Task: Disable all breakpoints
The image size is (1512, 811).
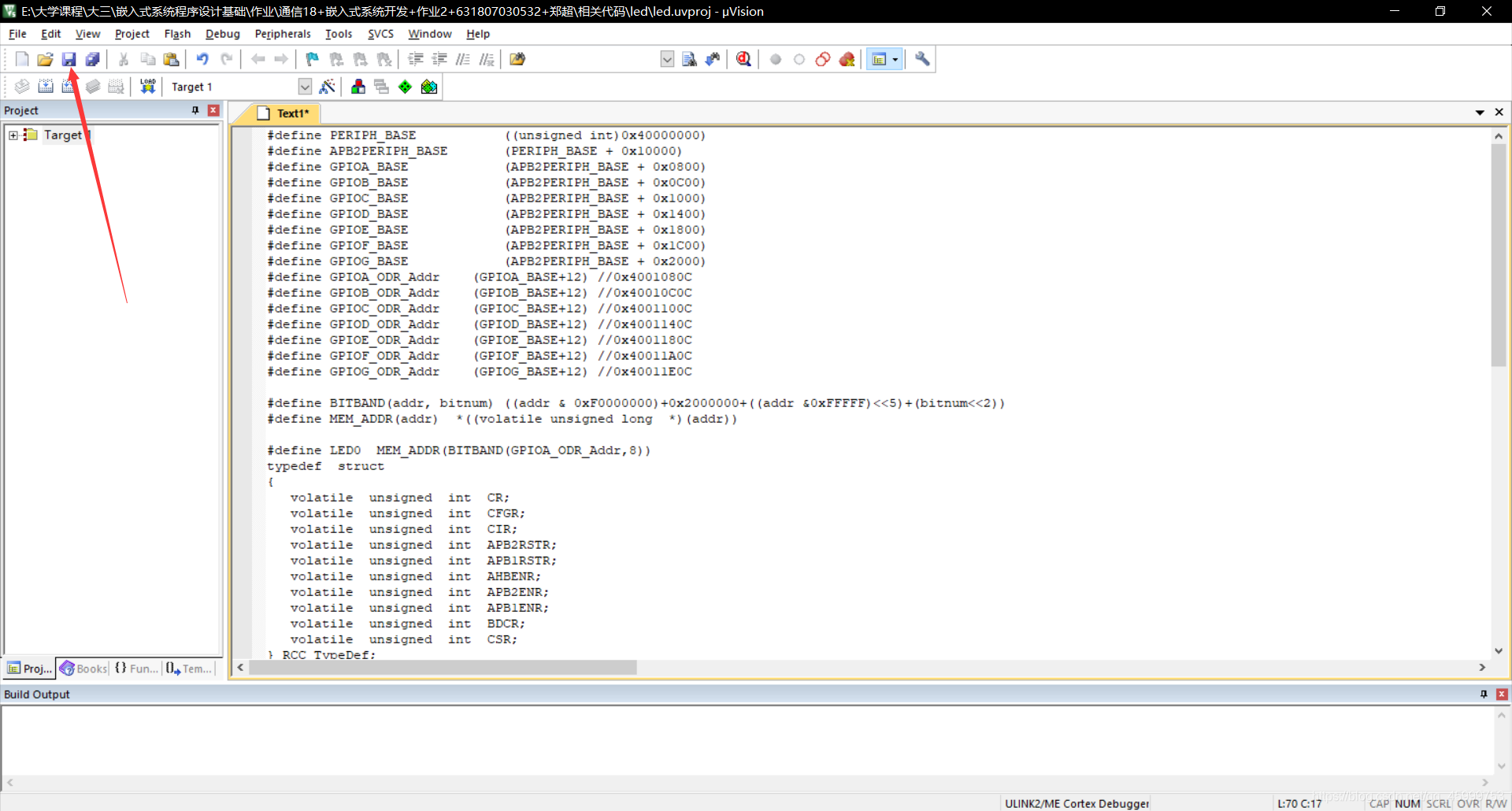Action: pyautogui.click(x=823, y=59)
